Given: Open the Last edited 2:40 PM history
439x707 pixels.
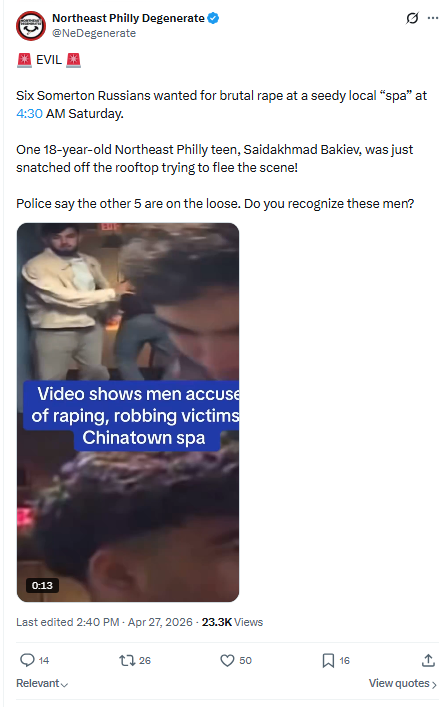Looking at the screenshot, I should (x=68, y=622).
